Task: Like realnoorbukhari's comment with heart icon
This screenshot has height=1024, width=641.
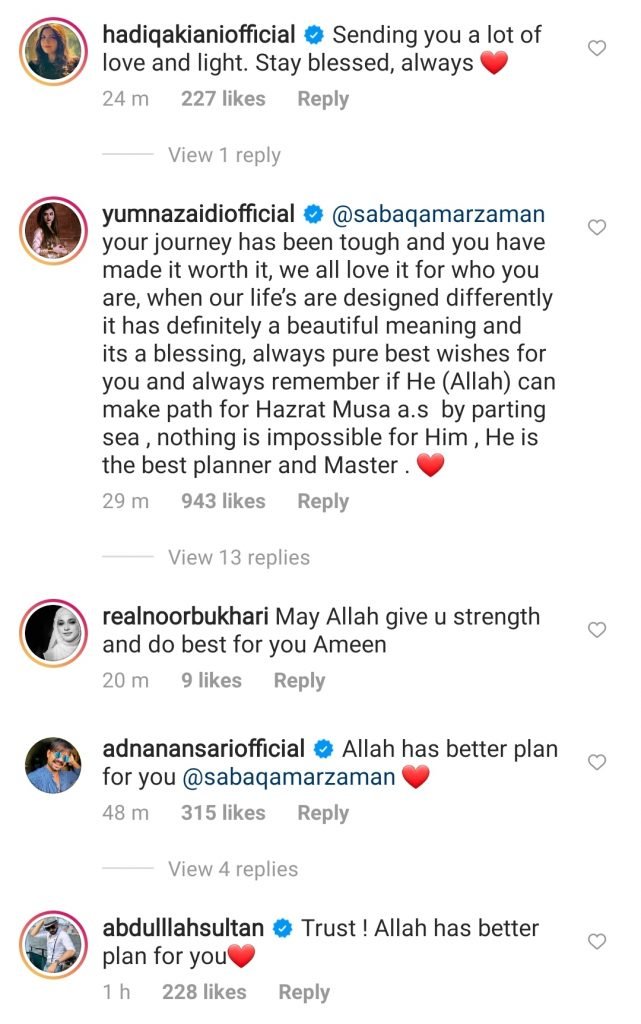Action: (597, 630)
